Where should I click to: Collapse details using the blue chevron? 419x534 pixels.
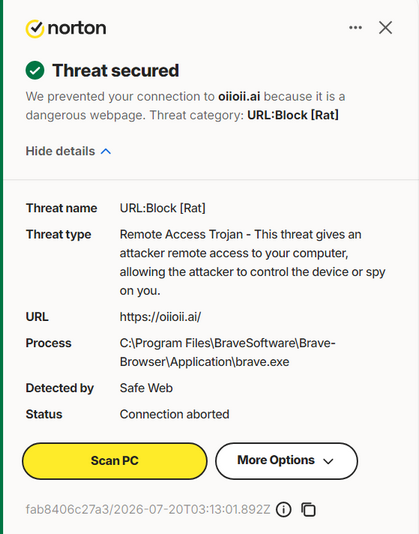pos(106,151)
